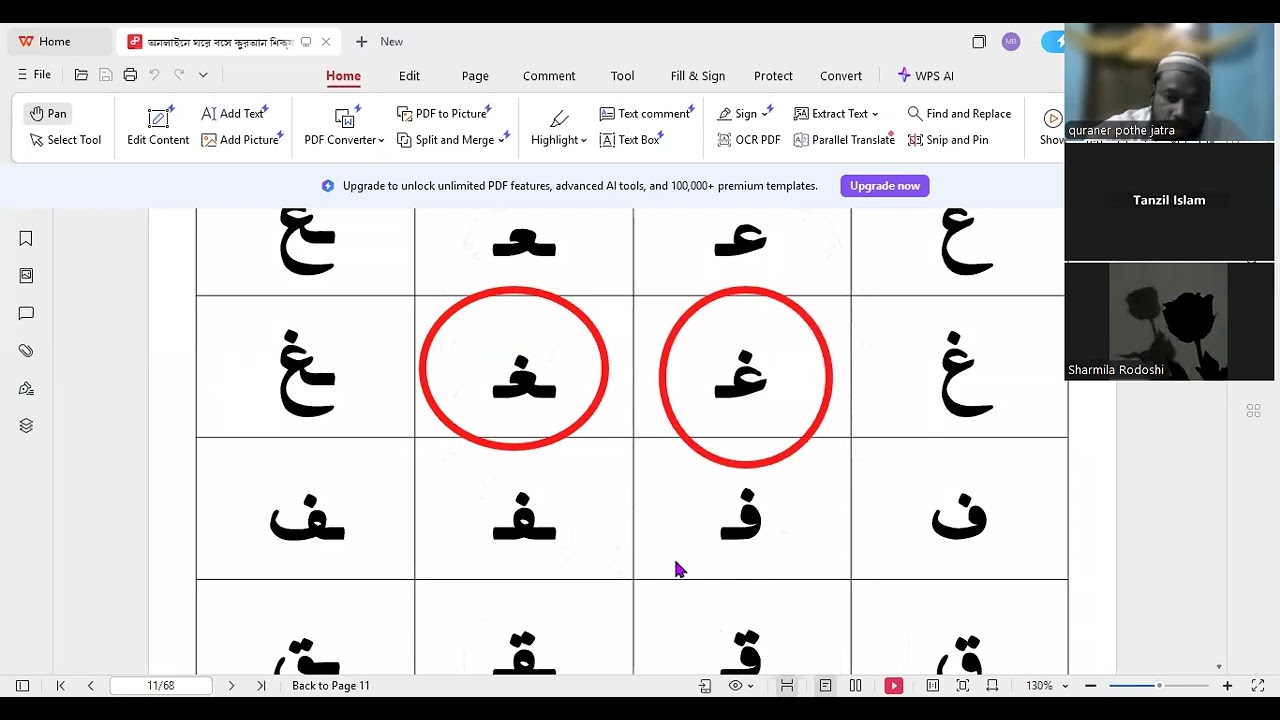1280x720 pixels.
Task: Click the WPS AI button
Action: 925,76
